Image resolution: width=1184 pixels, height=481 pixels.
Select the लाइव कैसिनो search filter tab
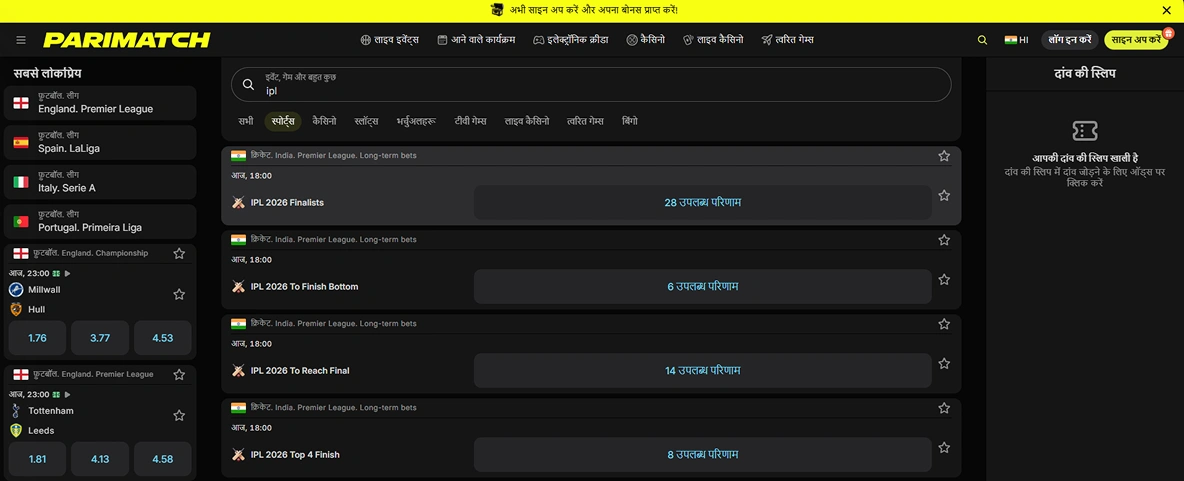click(x=527, y=121)
